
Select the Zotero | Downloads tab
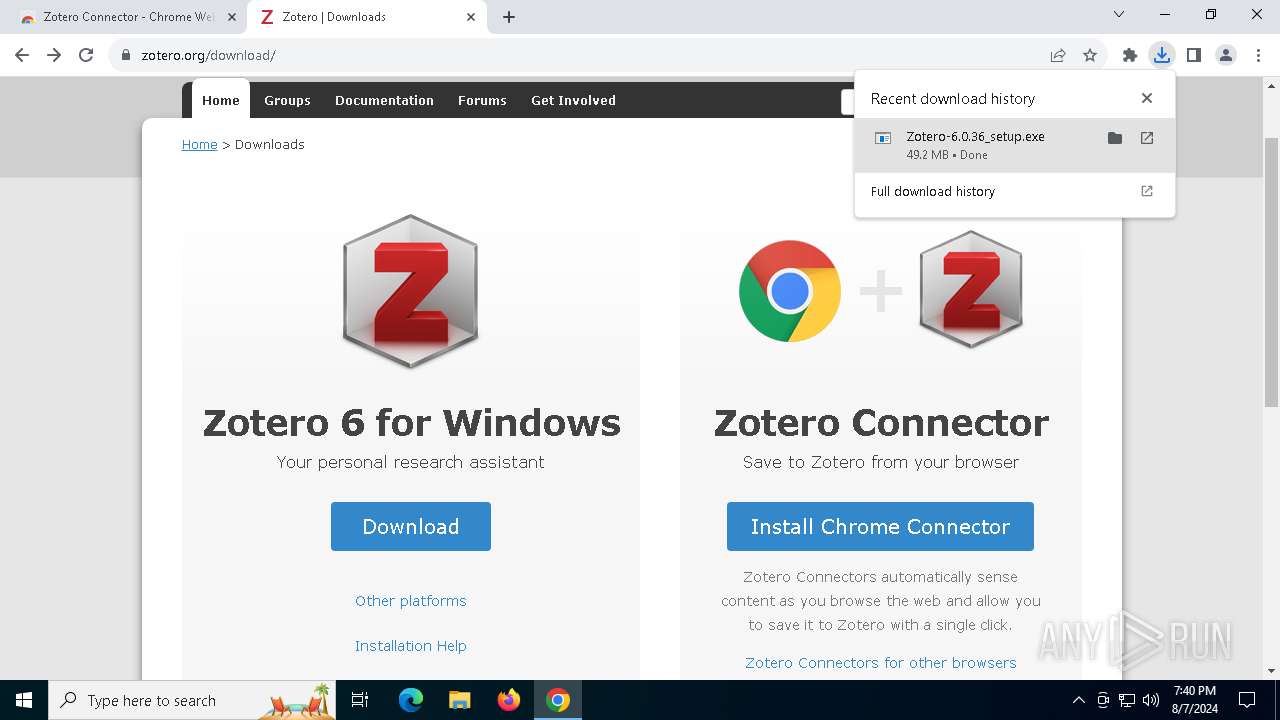coord(366,17)
